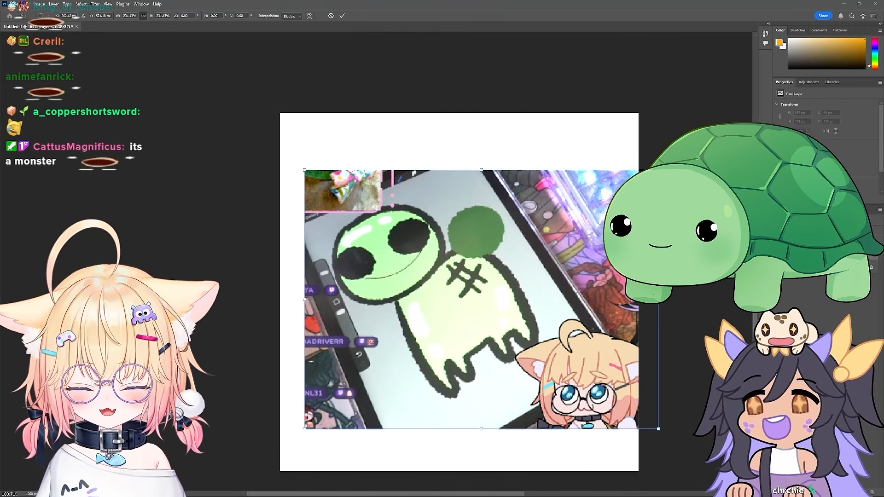Switch to the Swatches tab

pos(797,30)
